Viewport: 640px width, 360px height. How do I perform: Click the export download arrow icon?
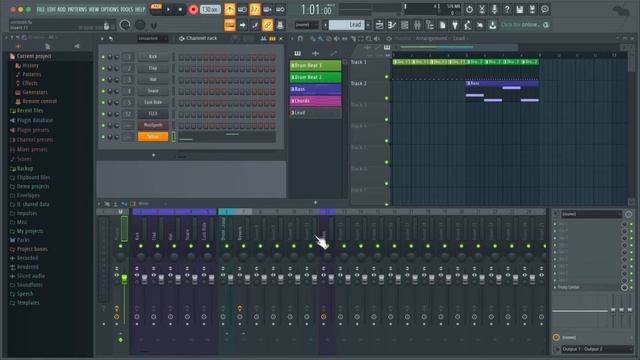tap(493, 25)
